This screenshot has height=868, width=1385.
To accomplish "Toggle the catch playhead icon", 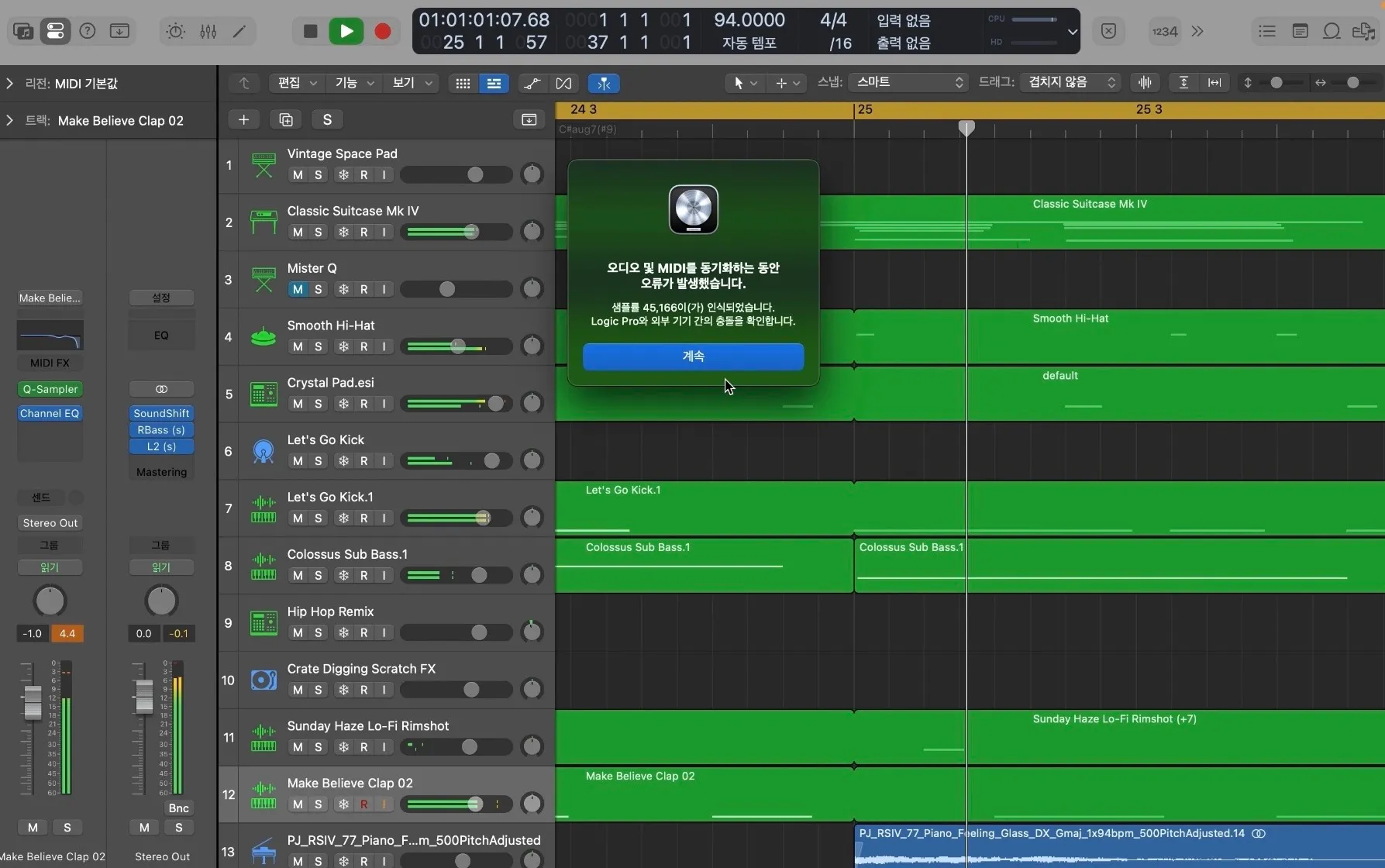I will point(604,83).
